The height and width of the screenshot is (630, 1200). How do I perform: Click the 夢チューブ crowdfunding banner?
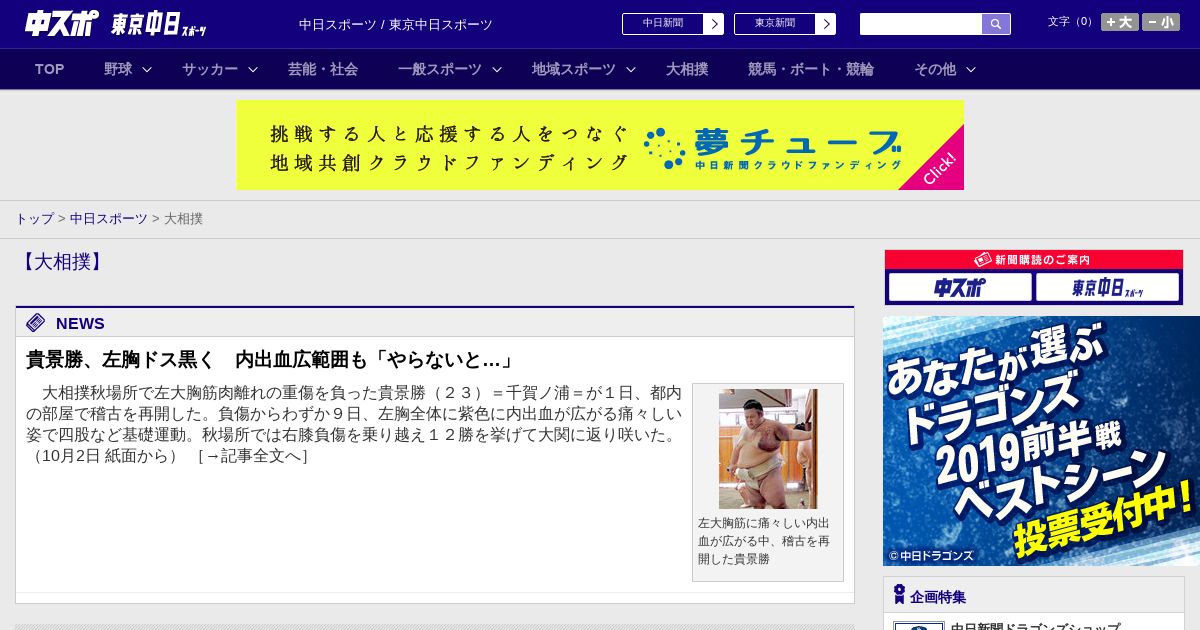pos(600,145)
